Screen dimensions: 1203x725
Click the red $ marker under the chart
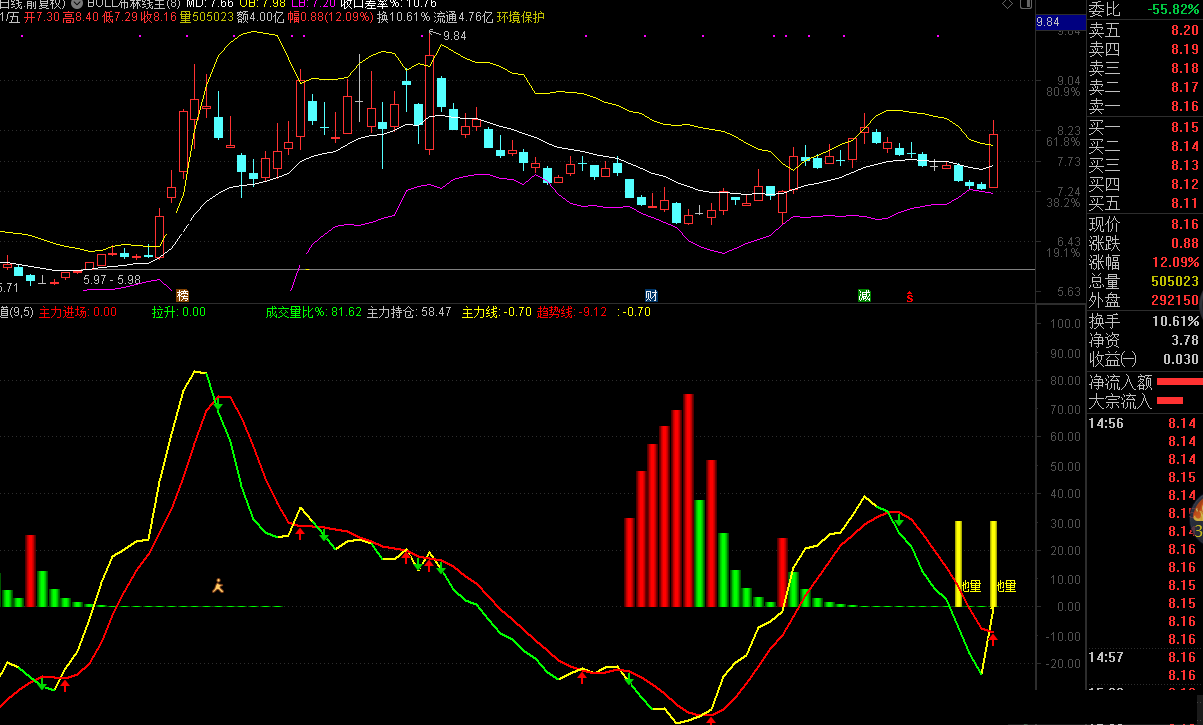click(x=910, y=296)
